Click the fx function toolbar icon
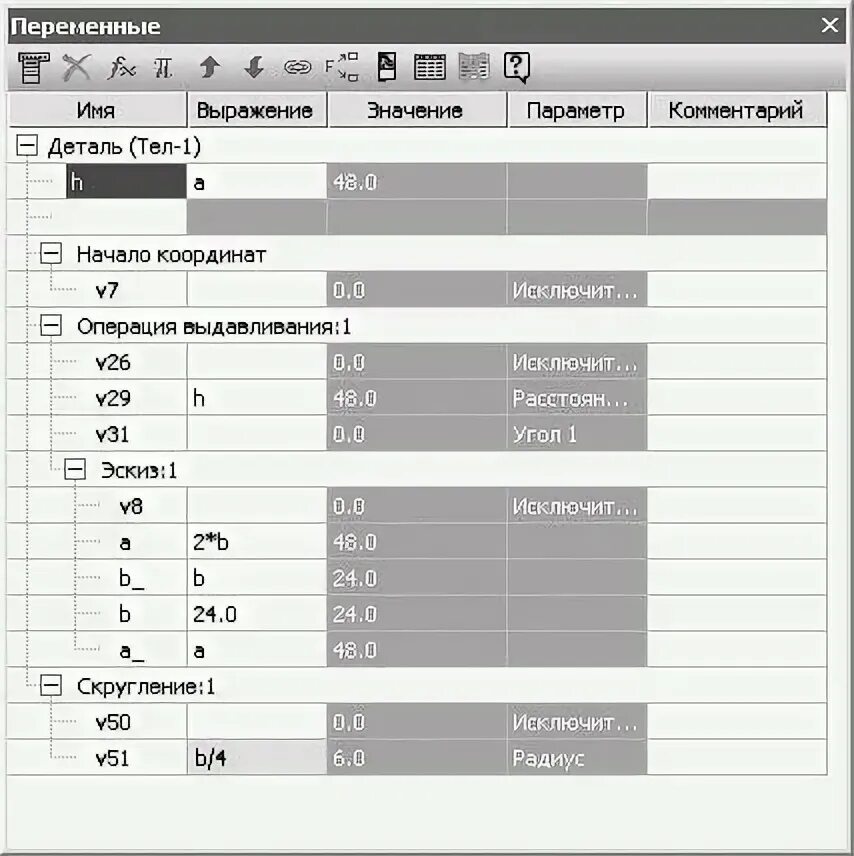The width and height of the screenshot is (854, 856). tap(121, 68)
